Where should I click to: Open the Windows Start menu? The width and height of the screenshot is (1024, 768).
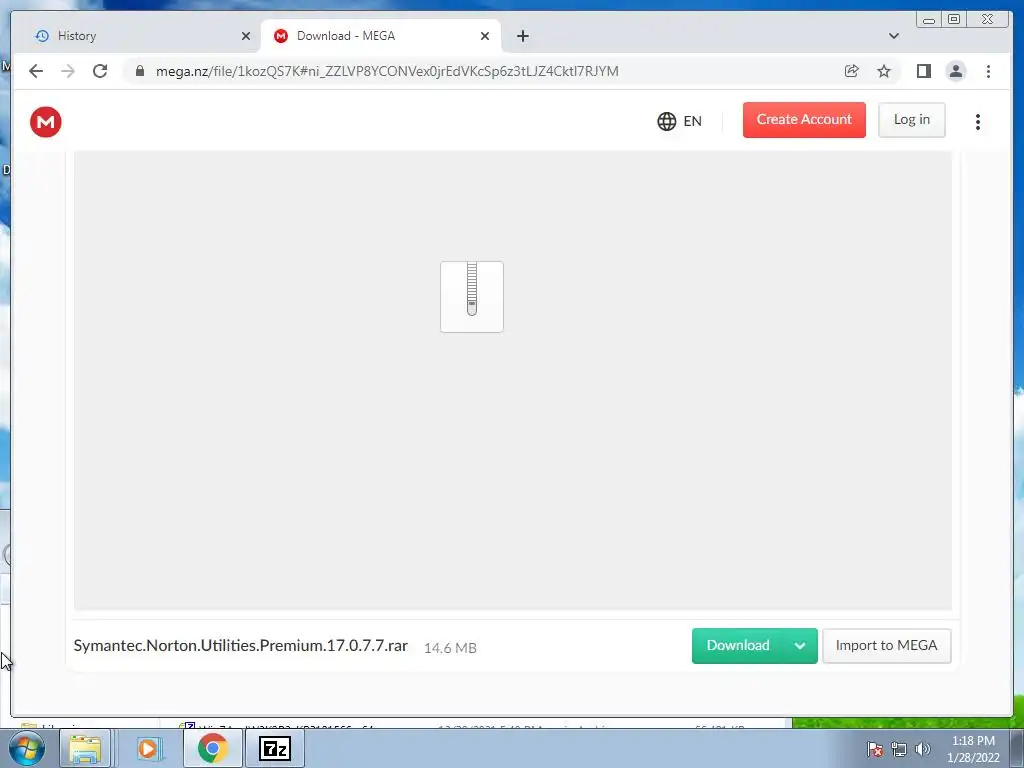[27, 748]
